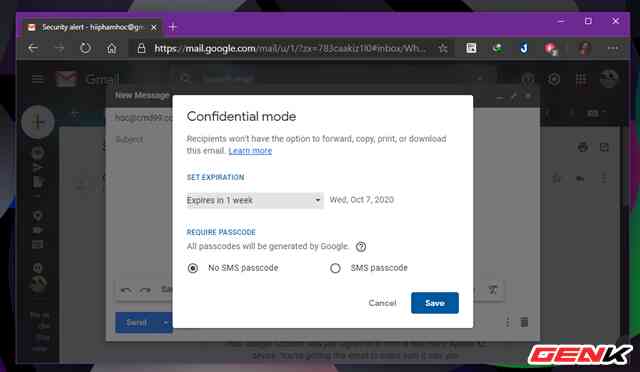Select the No SMS passcode radio button
The image size is (640, 372).
click(193, 268)
